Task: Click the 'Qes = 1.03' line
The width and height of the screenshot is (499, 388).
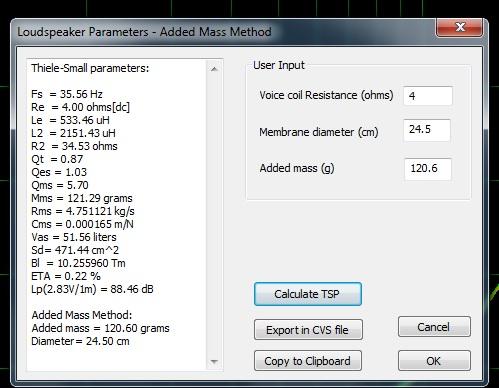Action: (x=59, y=172)
